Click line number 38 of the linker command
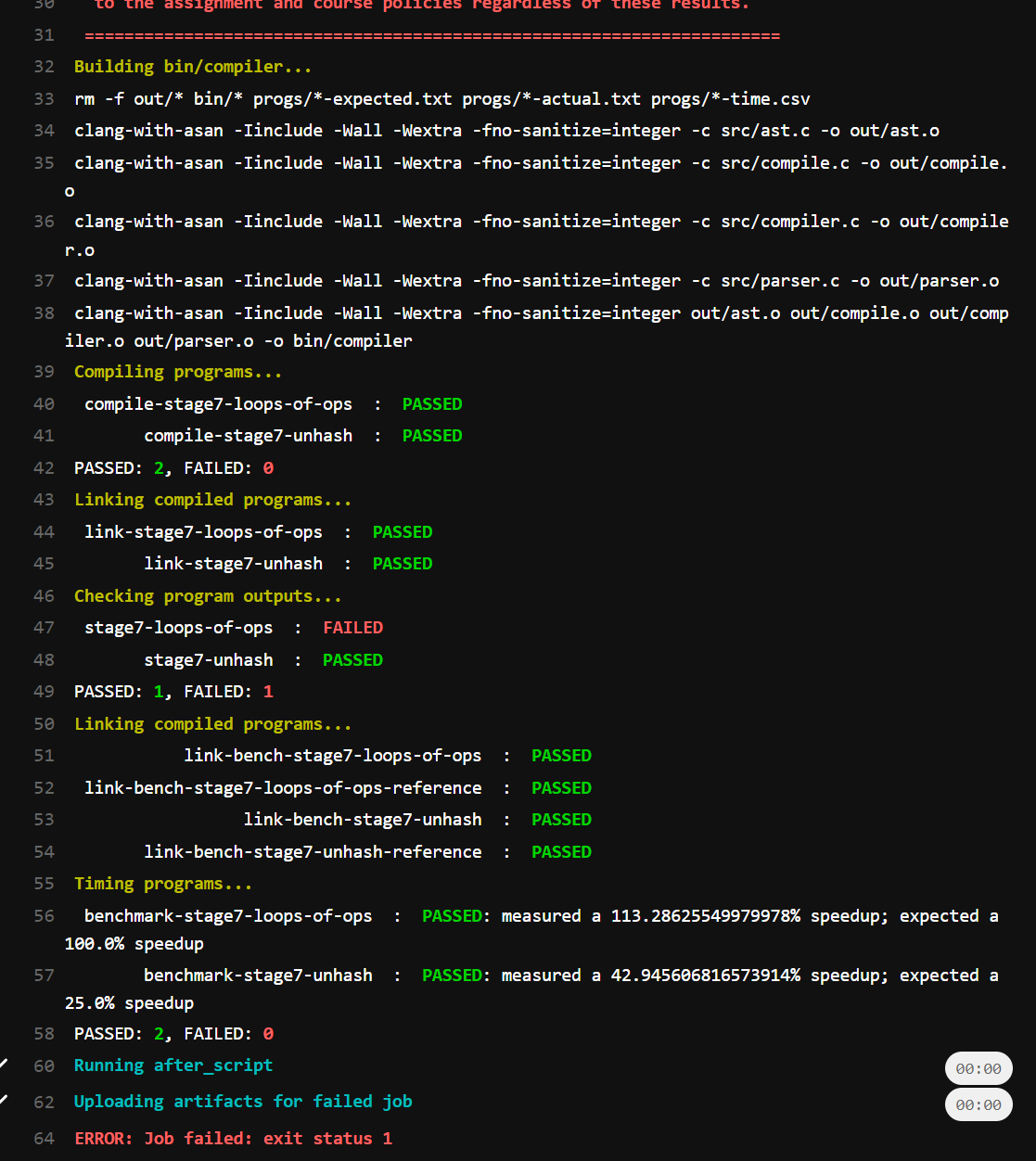The image size is (1036, 1161). click(x=44, y=313)
